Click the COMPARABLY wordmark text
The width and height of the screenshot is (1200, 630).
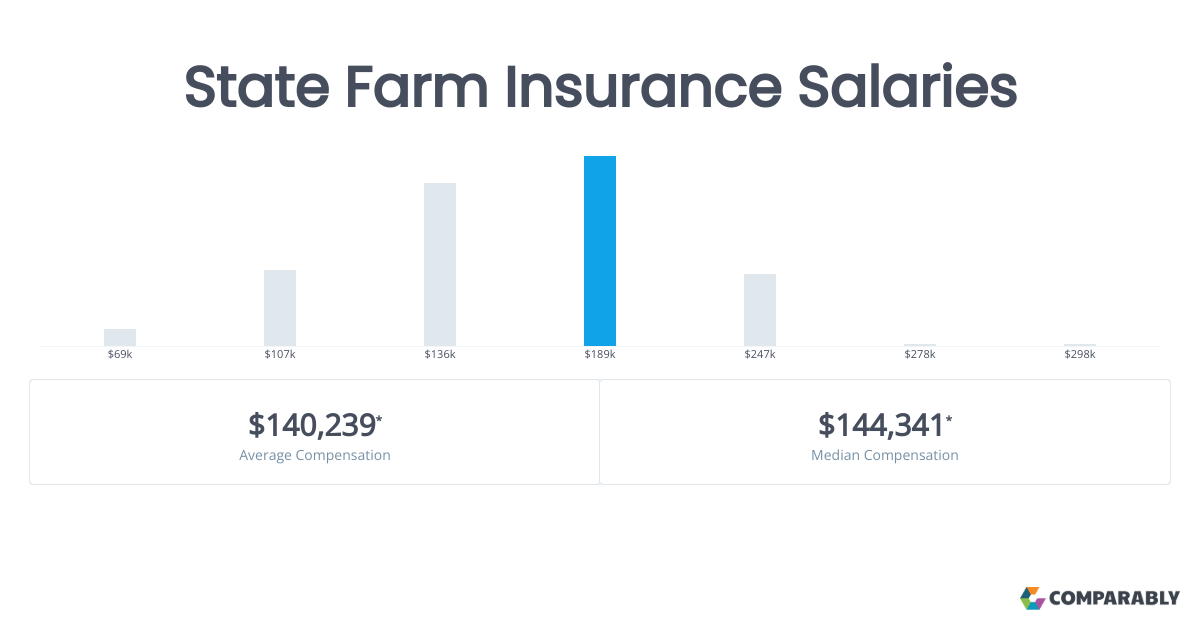(1114, 599)
